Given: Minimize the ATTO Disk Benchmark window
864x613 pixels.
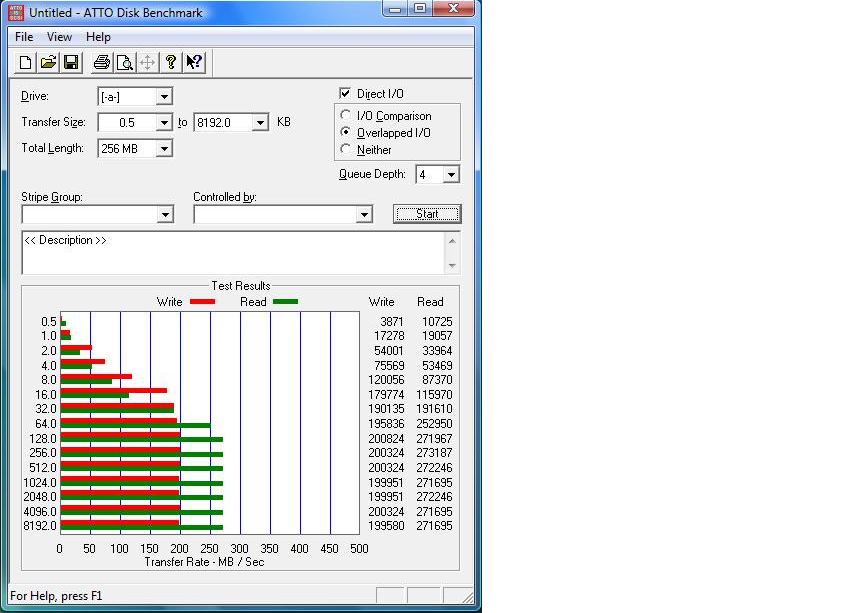Looking at the screenshot, I should [x=395, y=8].
